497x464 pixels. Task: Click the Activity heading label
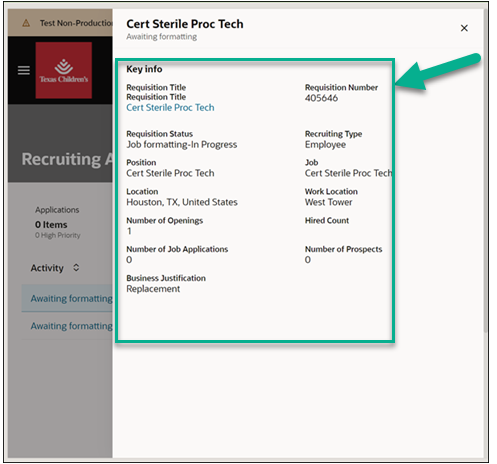47,268
